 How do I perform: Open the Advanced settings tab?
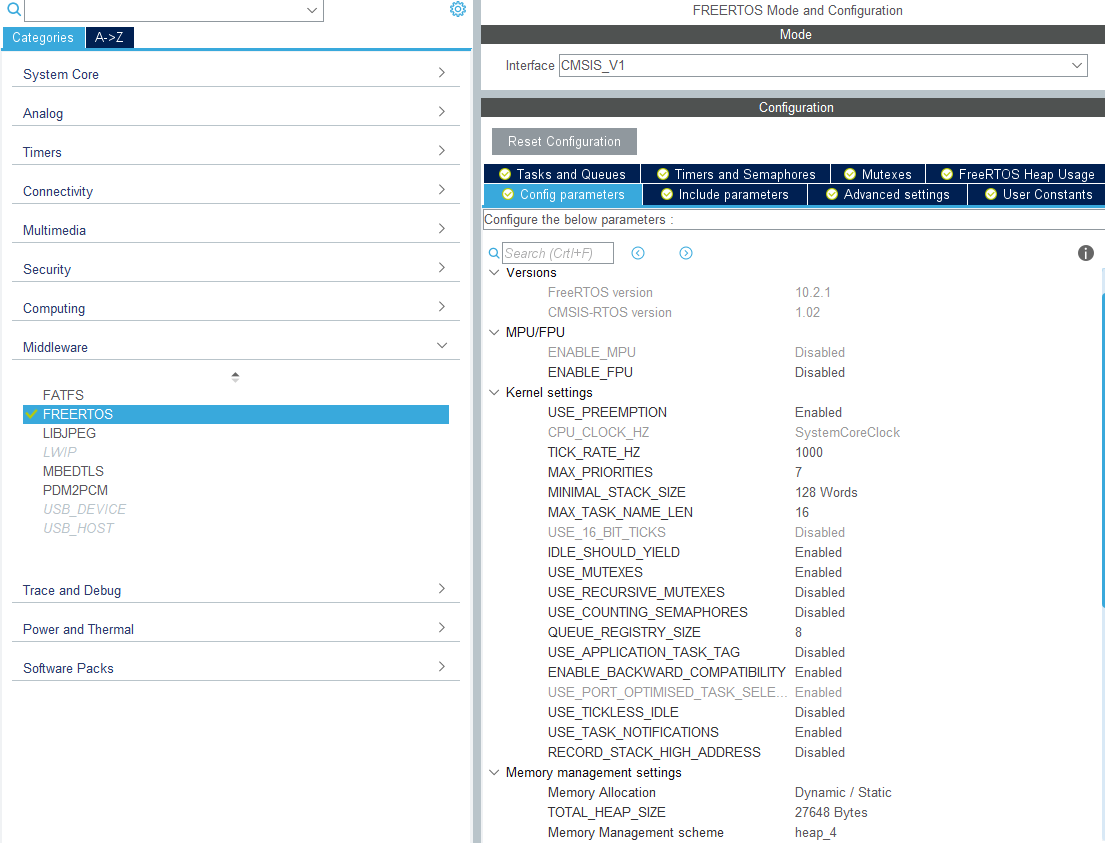pyautogui.click(x=888, y=195)
